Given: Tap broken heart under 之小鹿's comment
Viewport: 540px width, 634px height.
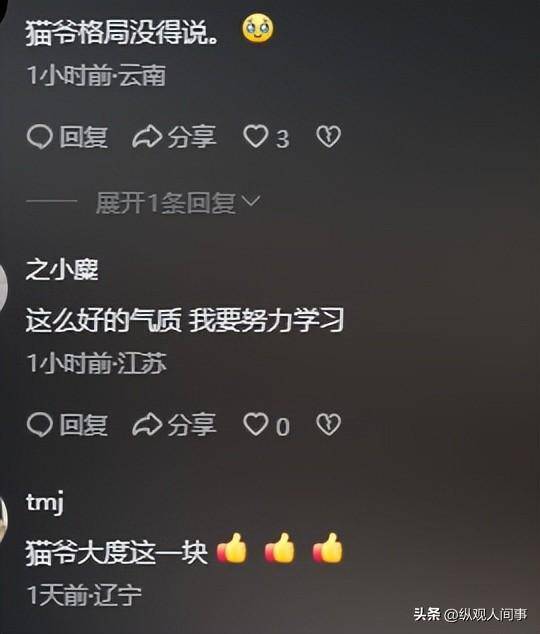Looking at the screenshot, I should [328, 425].
